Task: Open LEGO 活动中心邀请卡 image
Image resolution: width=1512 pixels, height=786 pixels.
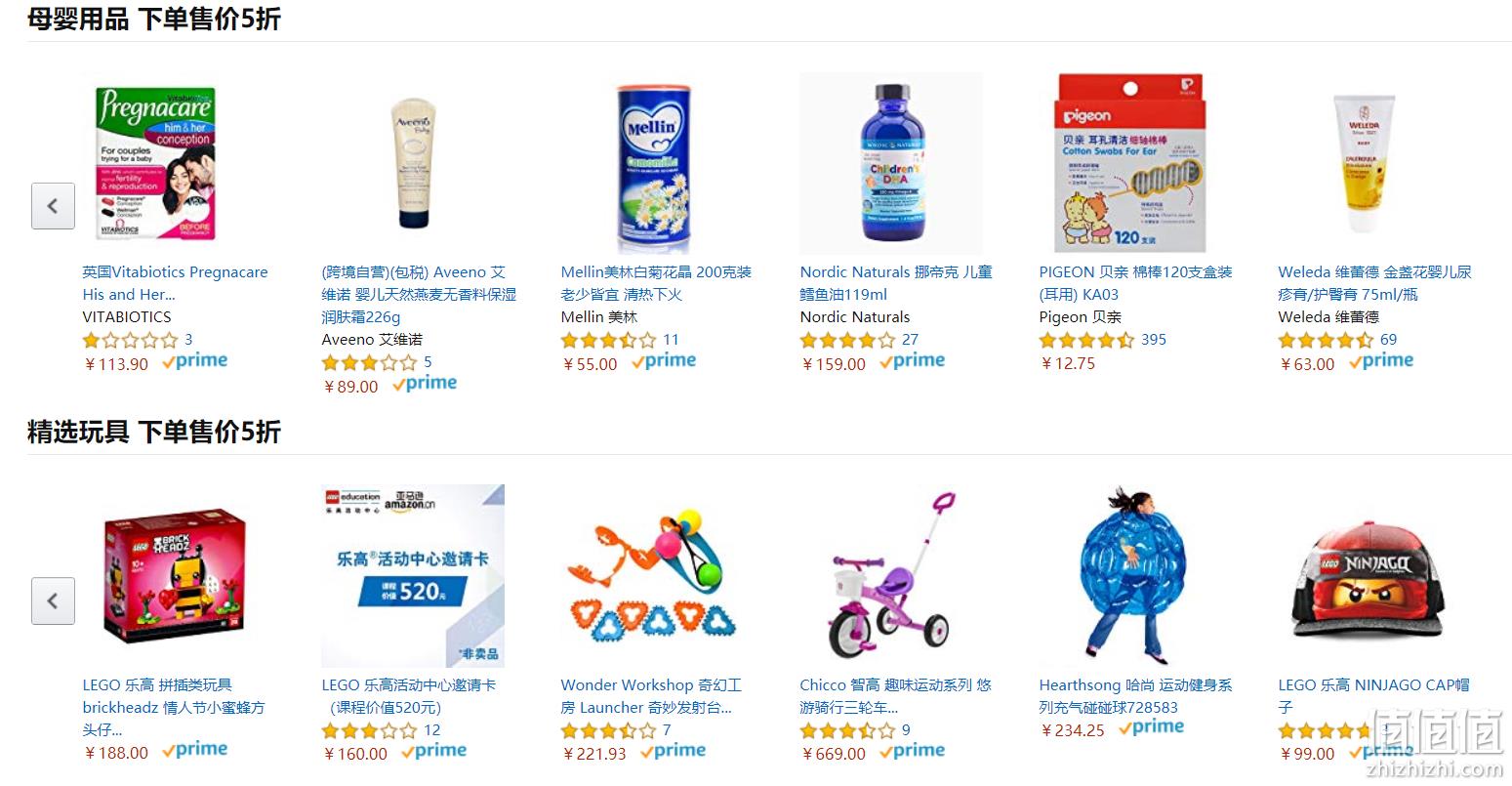Action: tap(413, 576)
